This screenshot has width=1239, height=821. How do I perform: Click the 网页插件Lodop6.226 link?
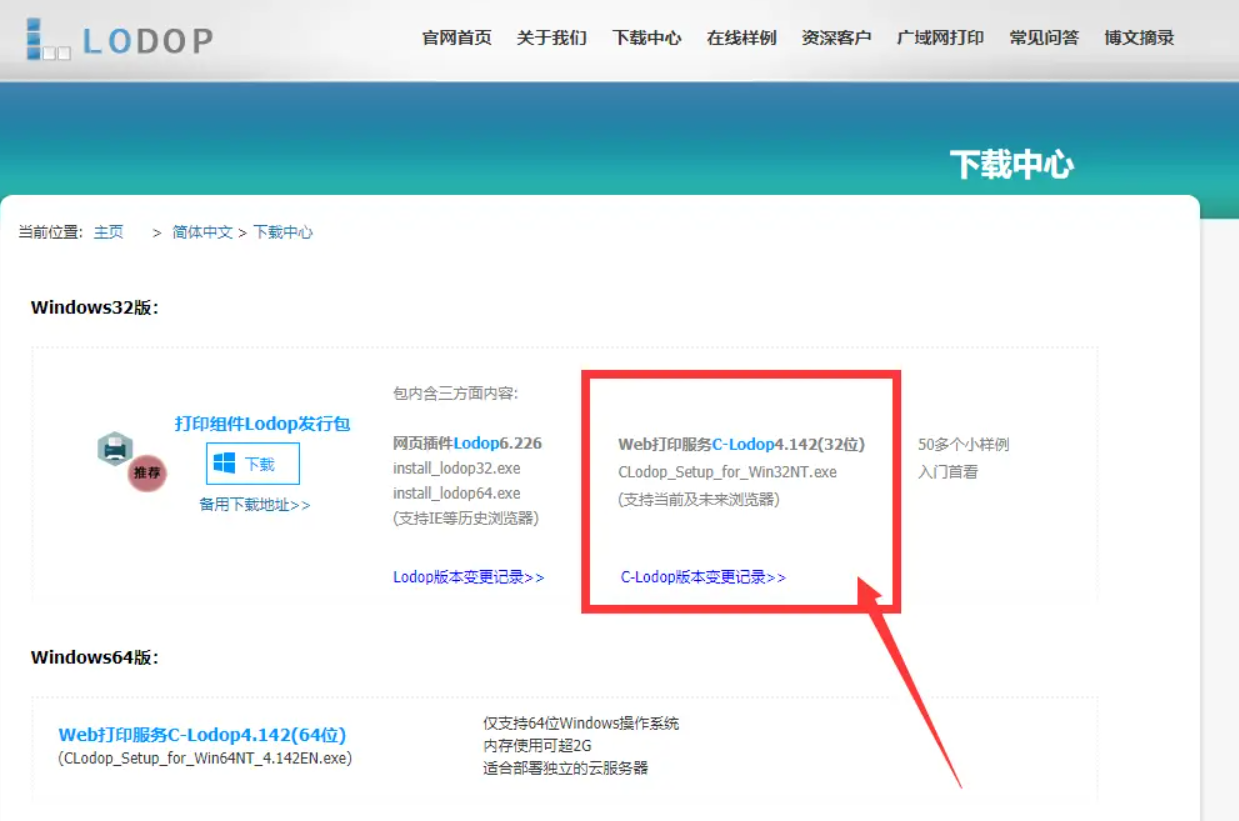(x=468, y=443)
